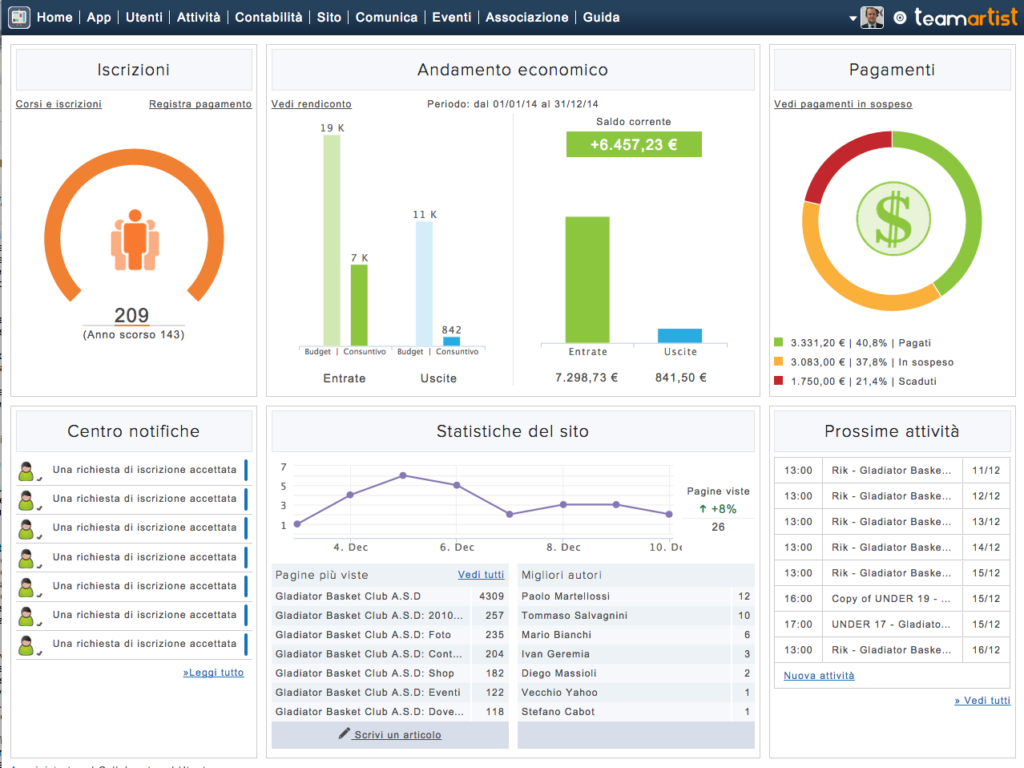The image size is (1024, 768).
Task: Click the green Saldo corrente amount box
Action: (x=634, y=144)
